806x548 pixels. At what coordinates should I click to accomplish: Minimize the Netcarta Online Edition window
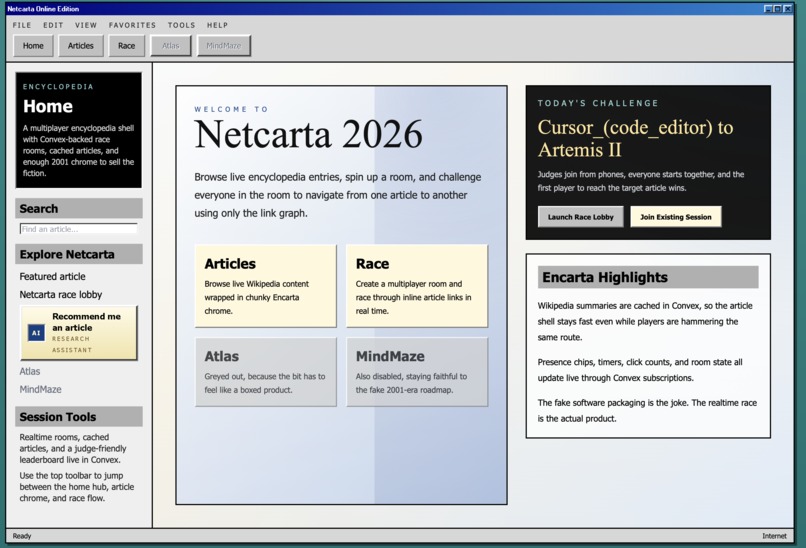click(x=768, y=9)
